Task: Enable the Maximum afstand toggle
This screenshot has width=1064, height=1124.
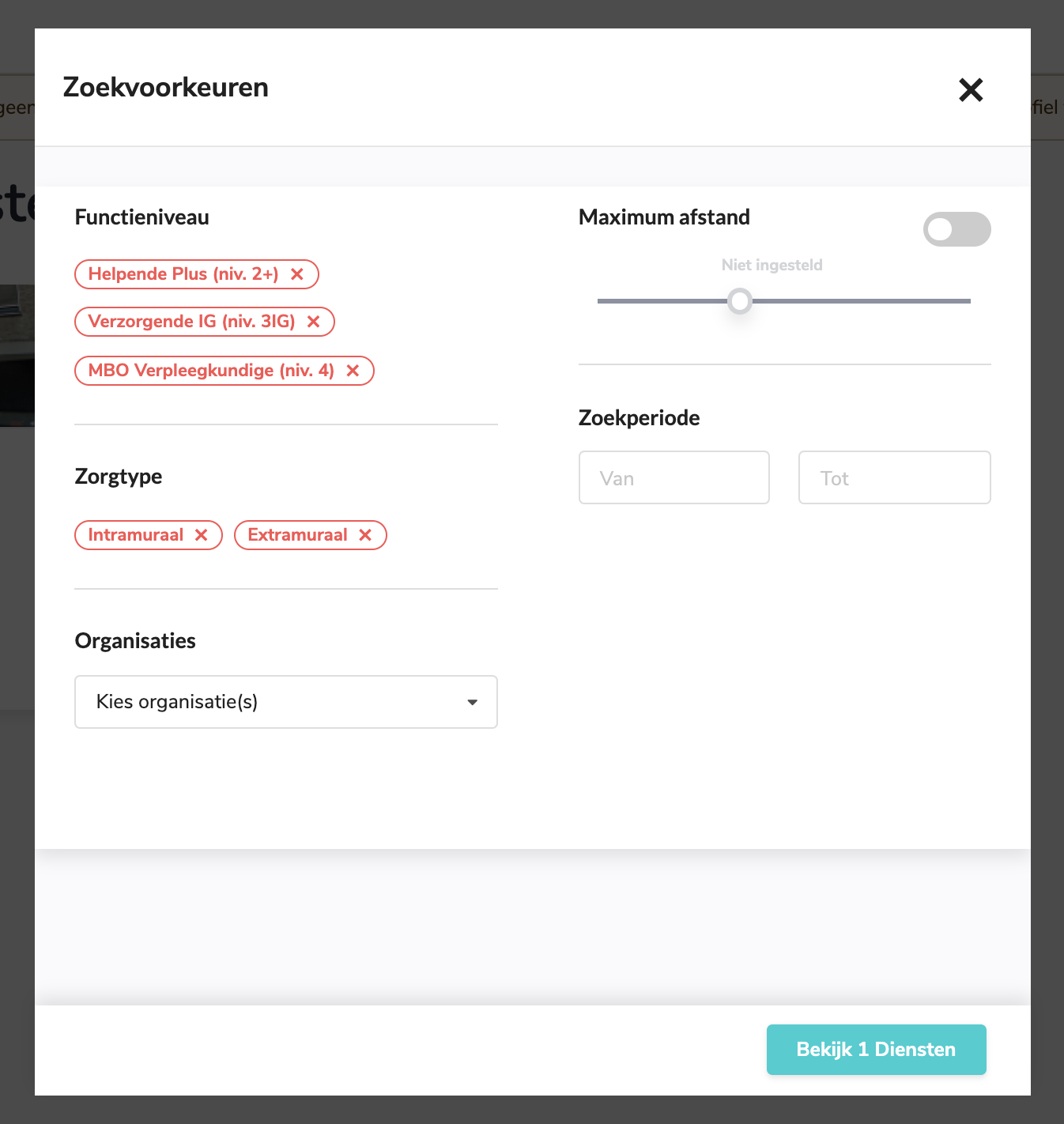Action: [956, 229]
